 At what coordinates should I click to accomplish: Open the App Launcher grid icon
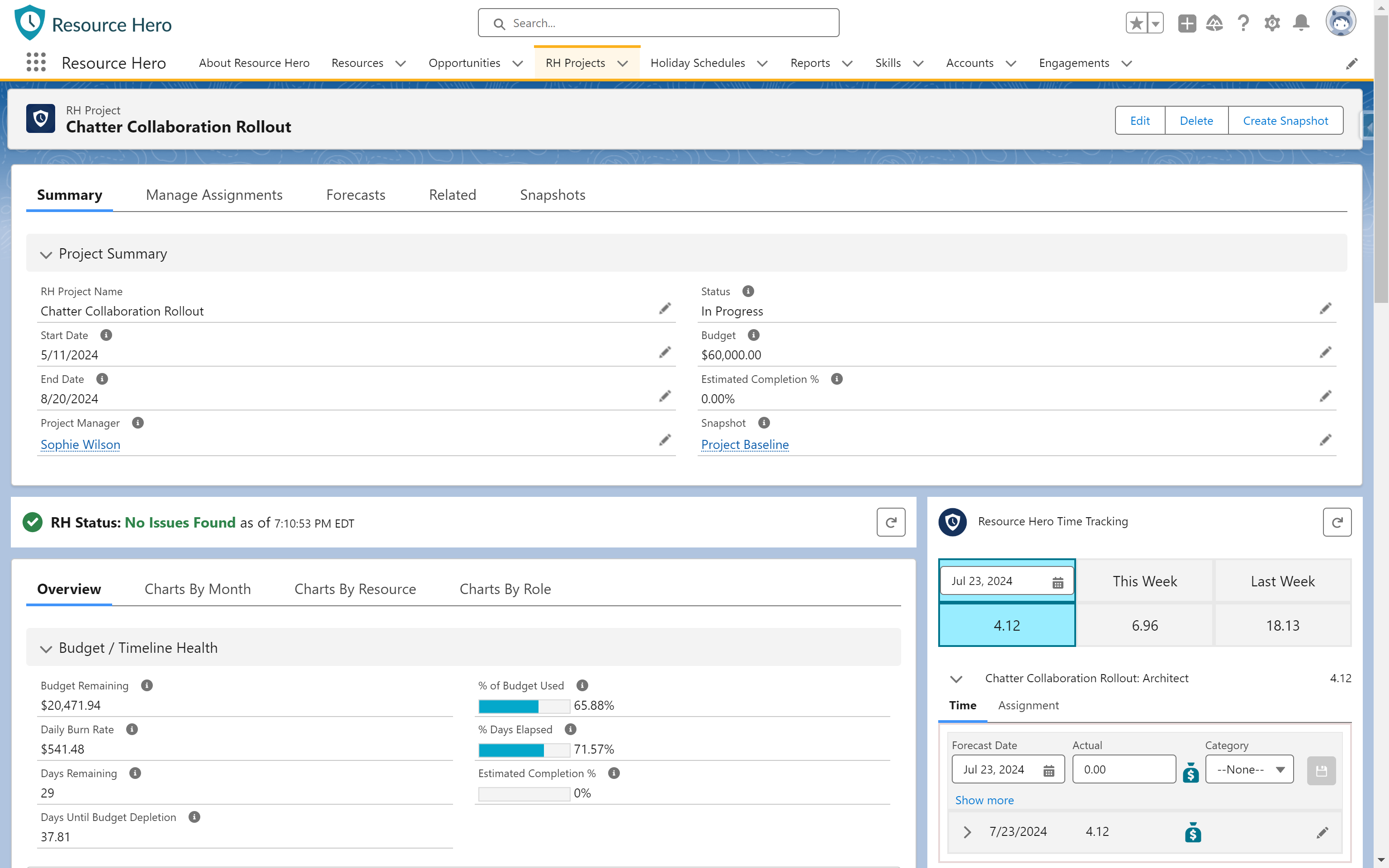36,62
